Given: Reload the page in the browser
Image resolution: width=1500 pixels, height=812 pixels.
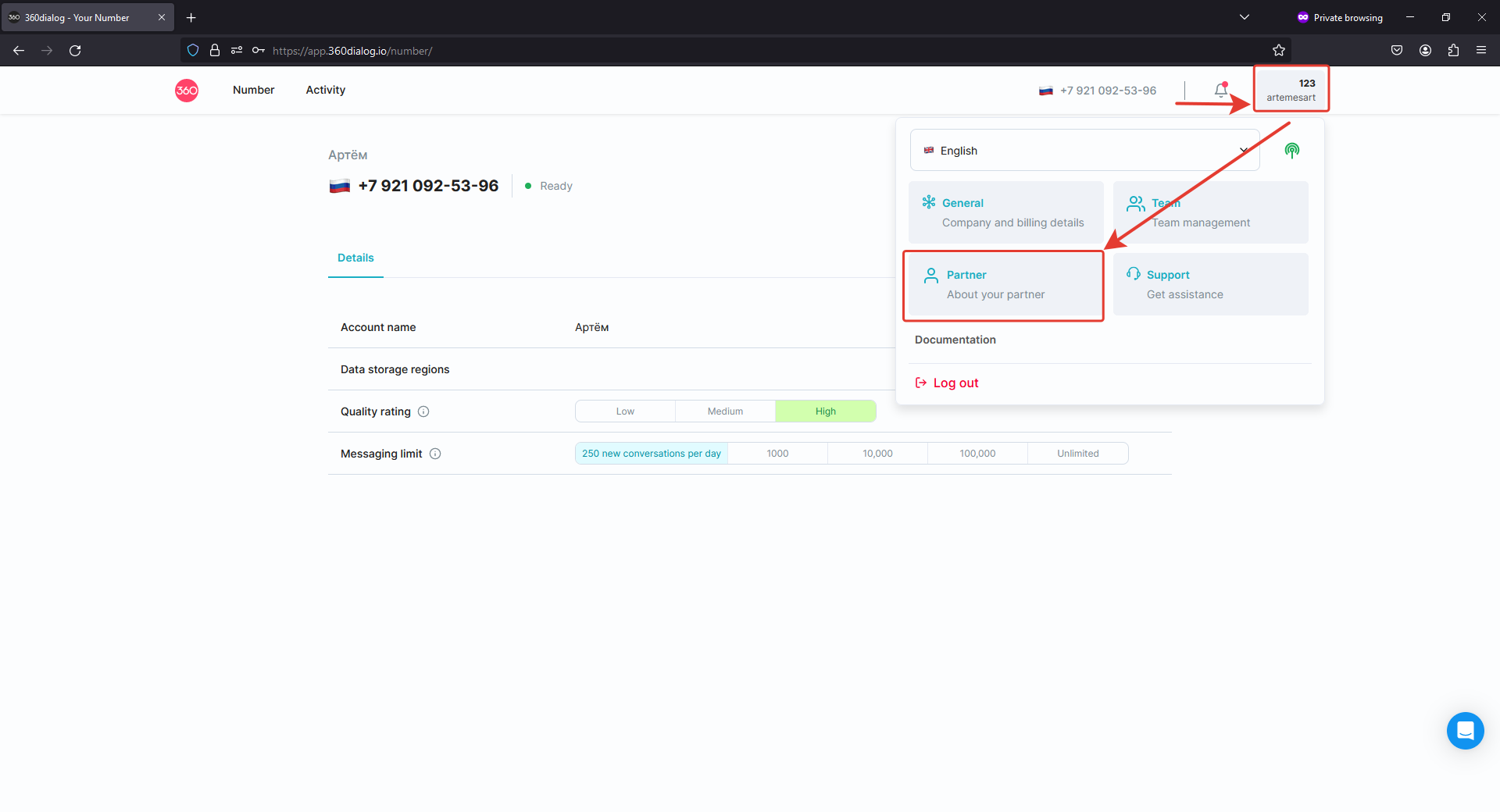Looking at the screenshot, I should click(75, 51).
